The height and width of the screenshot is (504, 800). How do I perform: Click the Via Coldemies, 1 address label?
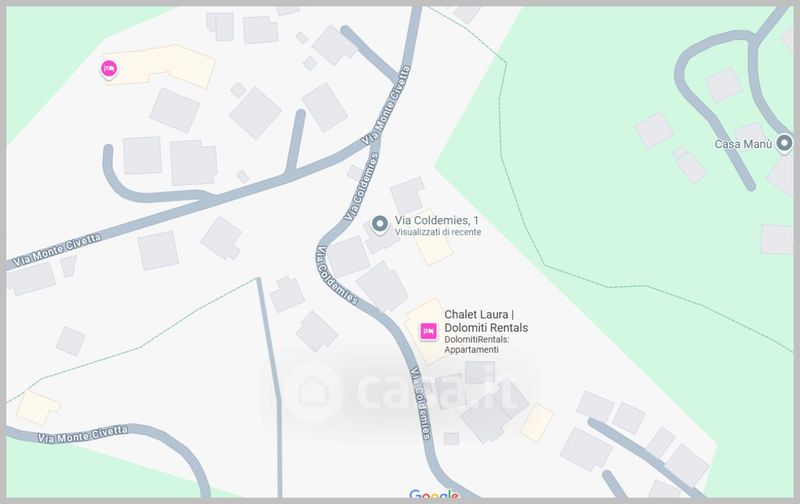(x=437, y=220)
